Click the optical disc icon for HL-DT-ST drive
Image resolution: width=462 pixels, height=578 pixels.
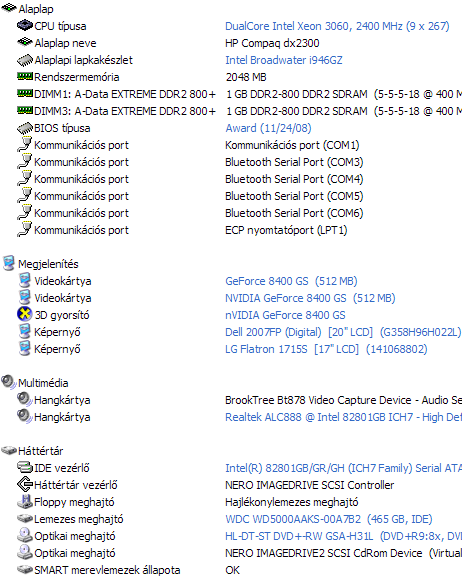pos(25,535)
